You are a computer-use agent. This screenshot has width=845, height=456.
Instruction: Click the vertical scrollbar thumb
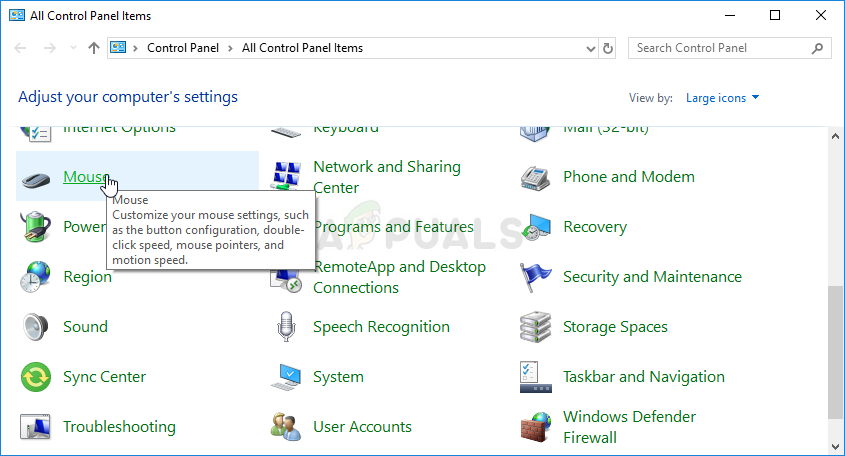[835, 353]
